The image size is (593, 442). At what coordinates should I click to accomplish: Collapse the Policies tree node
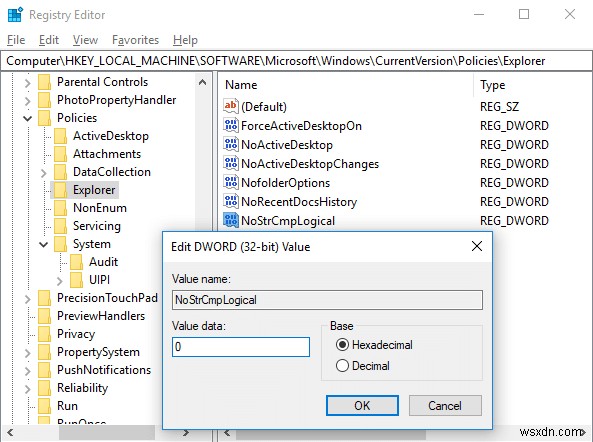(28, 118)
